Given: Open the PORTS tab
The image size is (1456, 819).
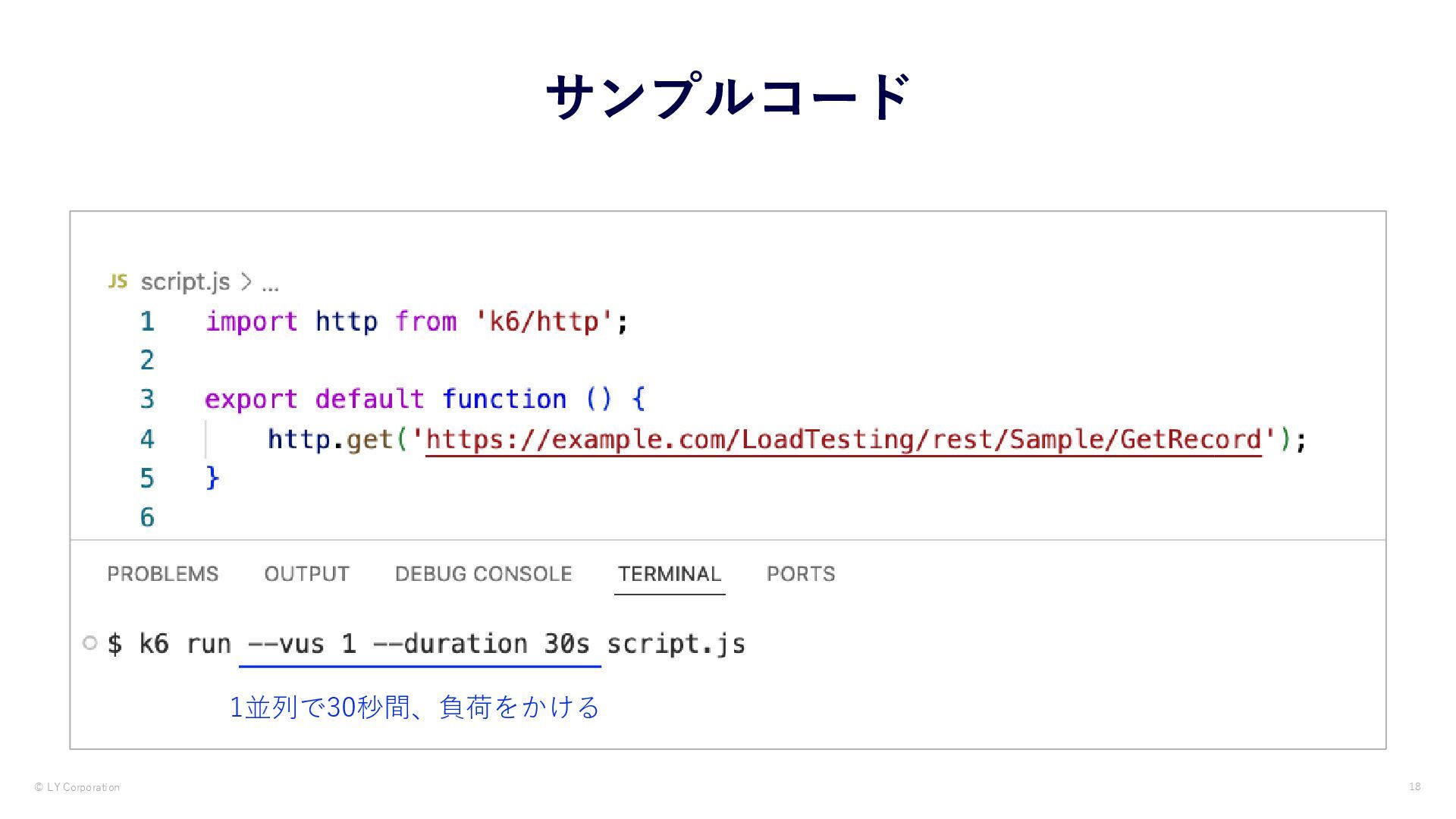Looking at the screenshot, I should point(800,574).
